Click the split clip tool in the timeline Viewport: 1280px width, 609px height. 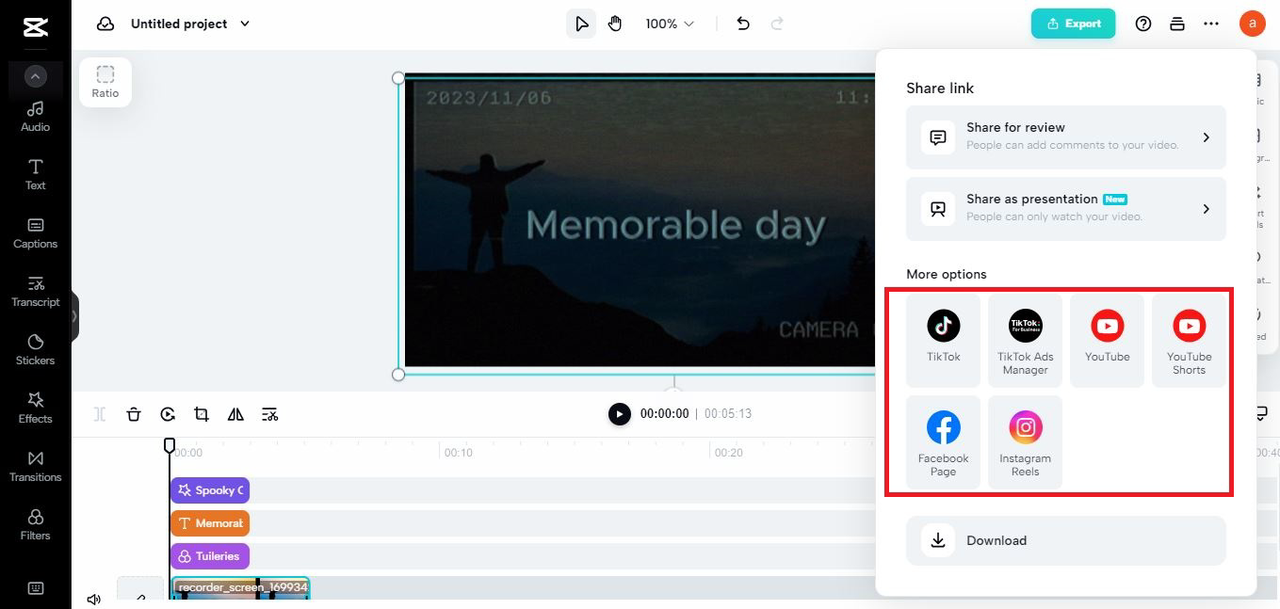click(x=100, y=414)
